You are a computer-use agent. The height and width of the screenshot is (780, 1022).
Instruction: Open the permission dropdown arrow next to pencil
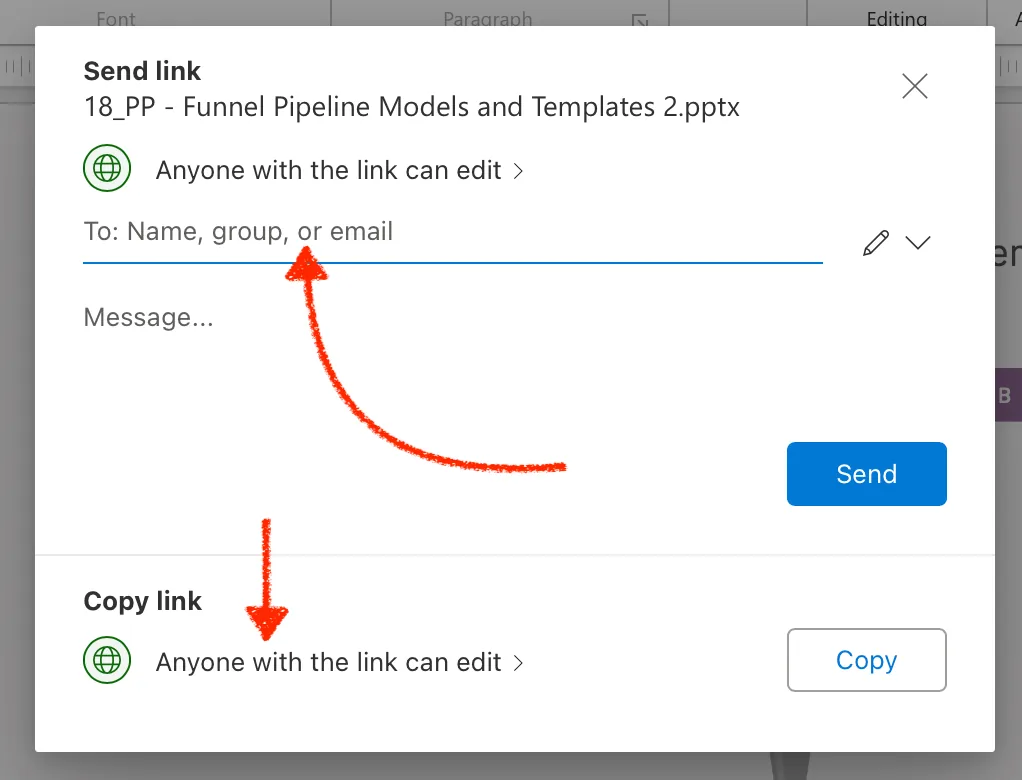[x=918, y=242]
